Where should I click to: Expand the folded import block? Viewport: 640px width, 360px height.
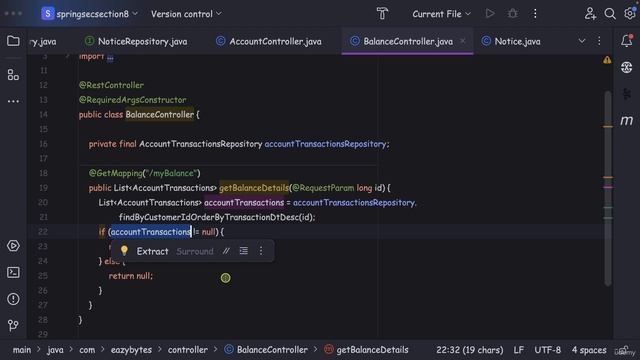pos(110,57)
